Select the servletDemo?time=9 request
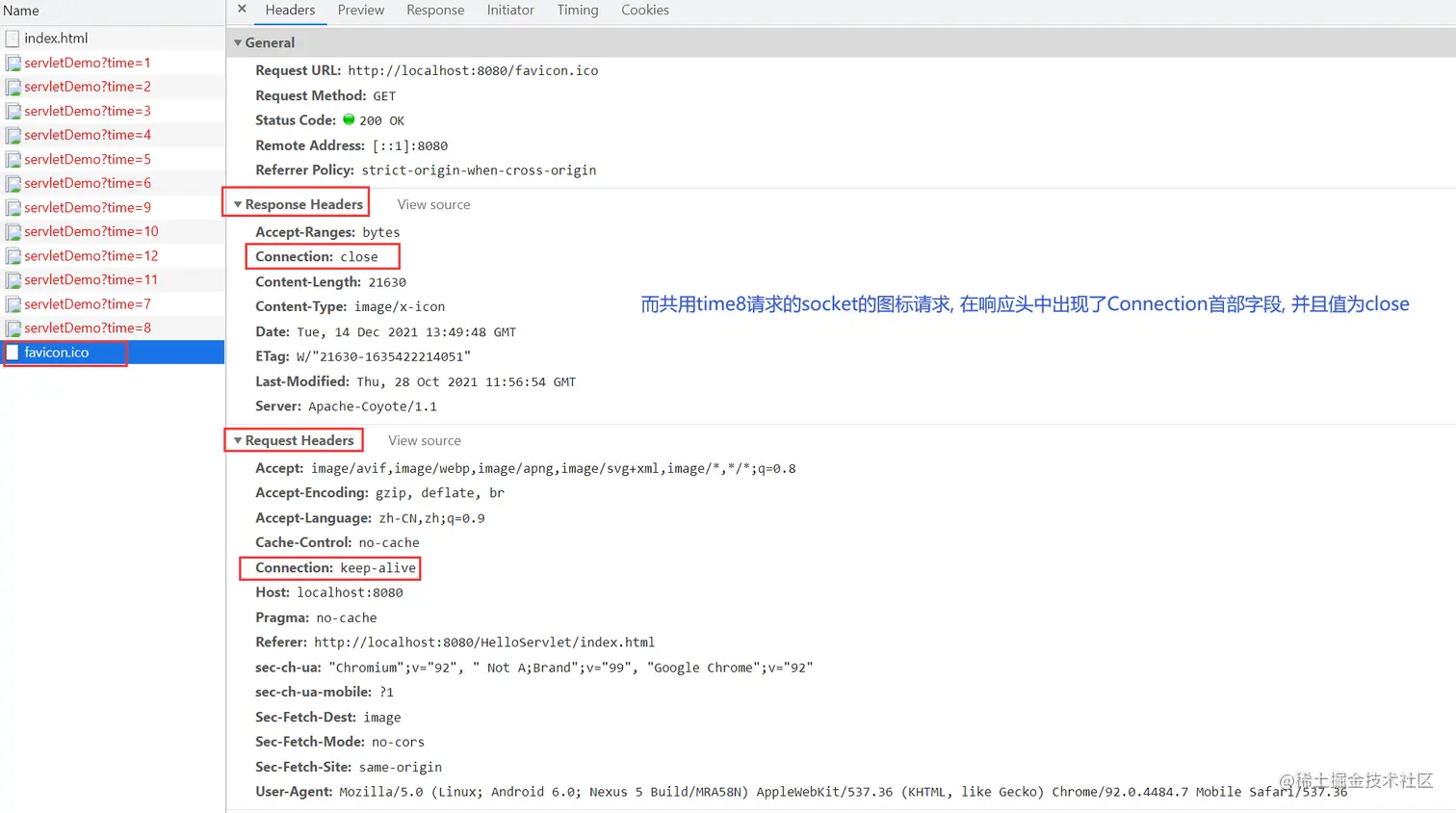The image size is (1456, 813). pos(113,207)
